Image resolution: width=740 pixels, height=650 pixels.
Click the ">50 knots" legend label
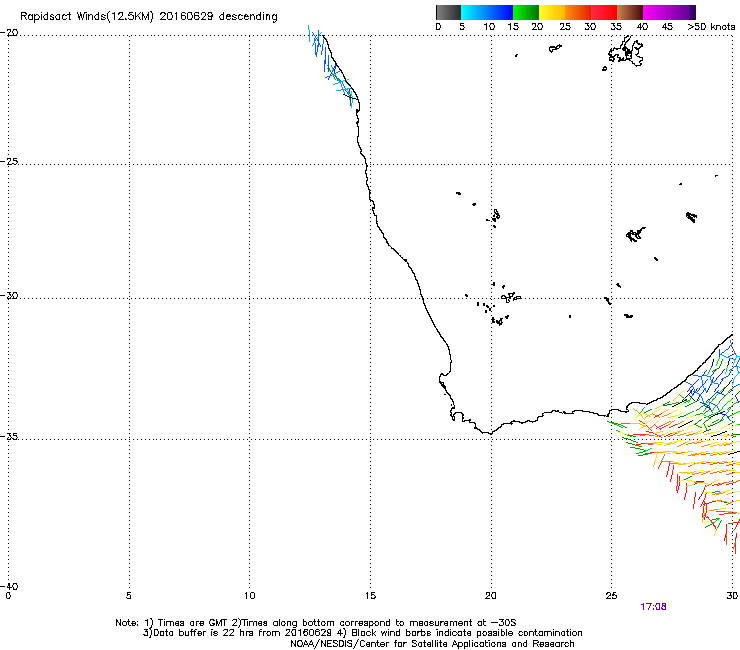pyautogui.click(x=711, y=27)
